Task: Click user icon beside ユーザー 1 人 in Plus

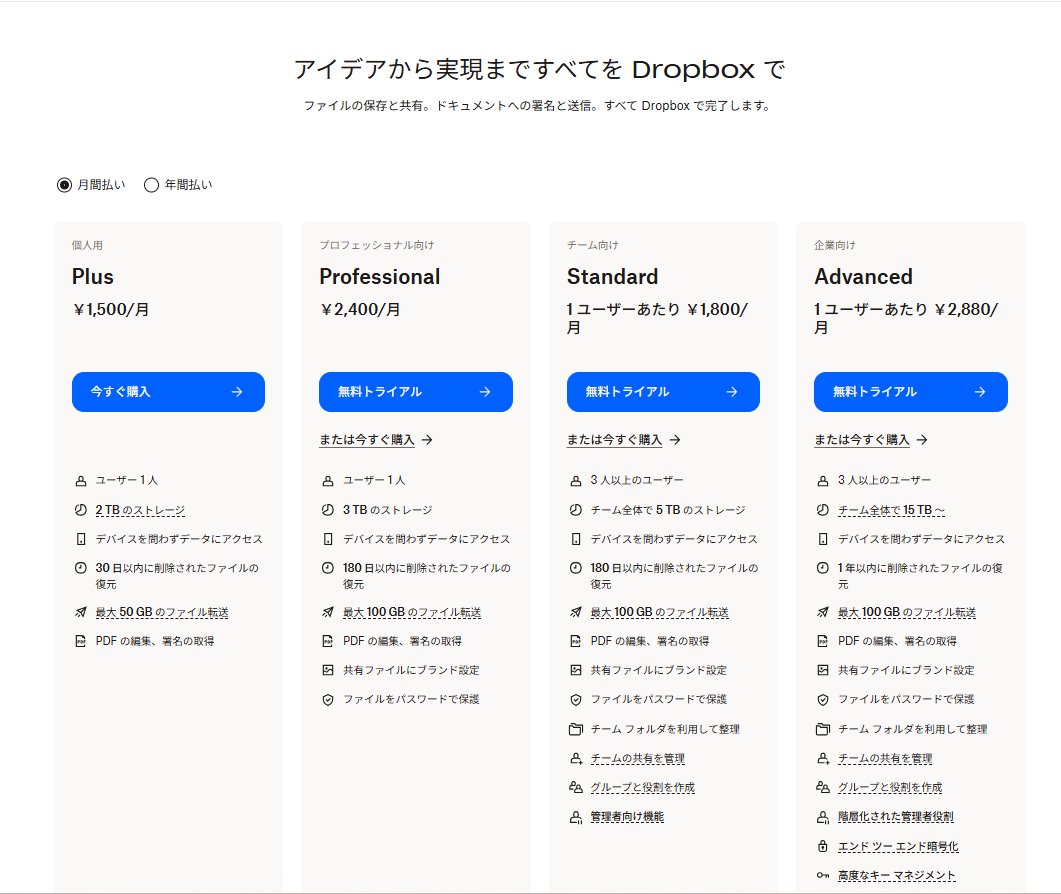Action: coord(81,481)
